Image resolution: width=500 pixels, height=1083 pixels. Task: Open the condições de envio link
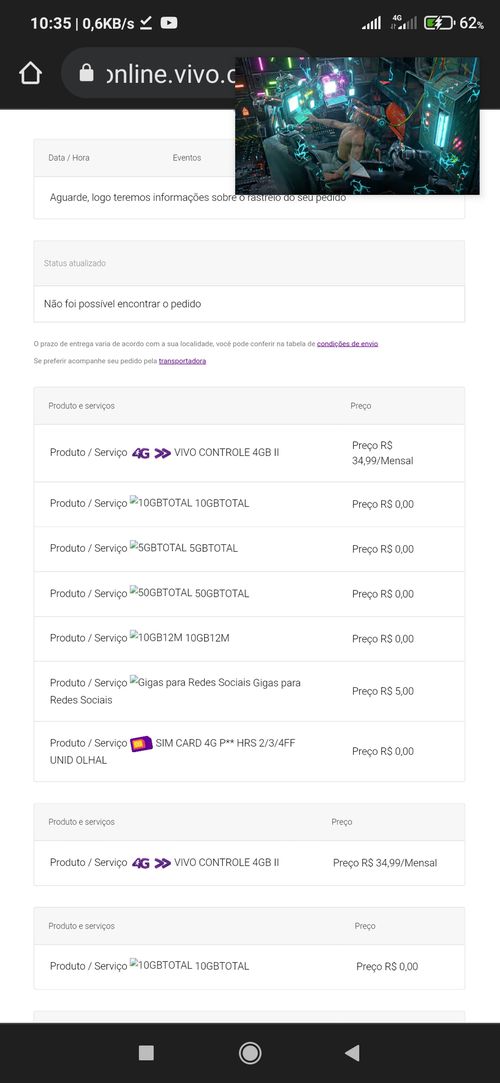pyautogui.click(x=347, y=343)
